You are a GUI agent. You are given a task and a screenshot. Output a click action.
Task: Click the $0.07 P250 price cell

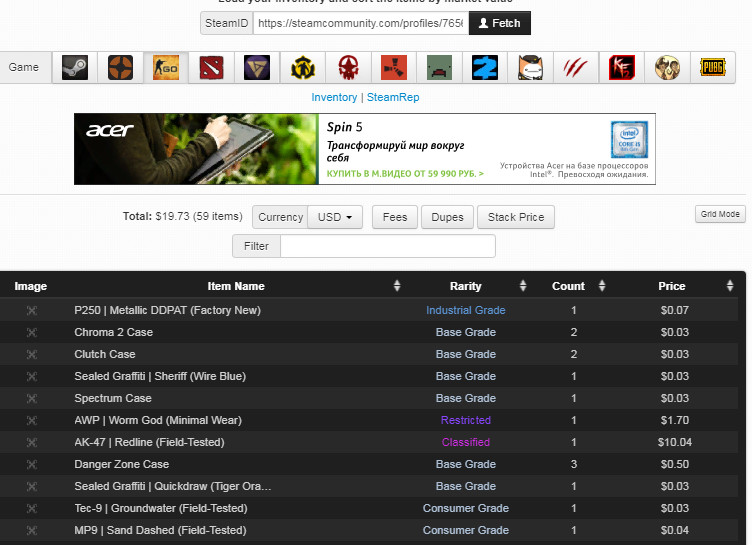click(x=674, y=310)
